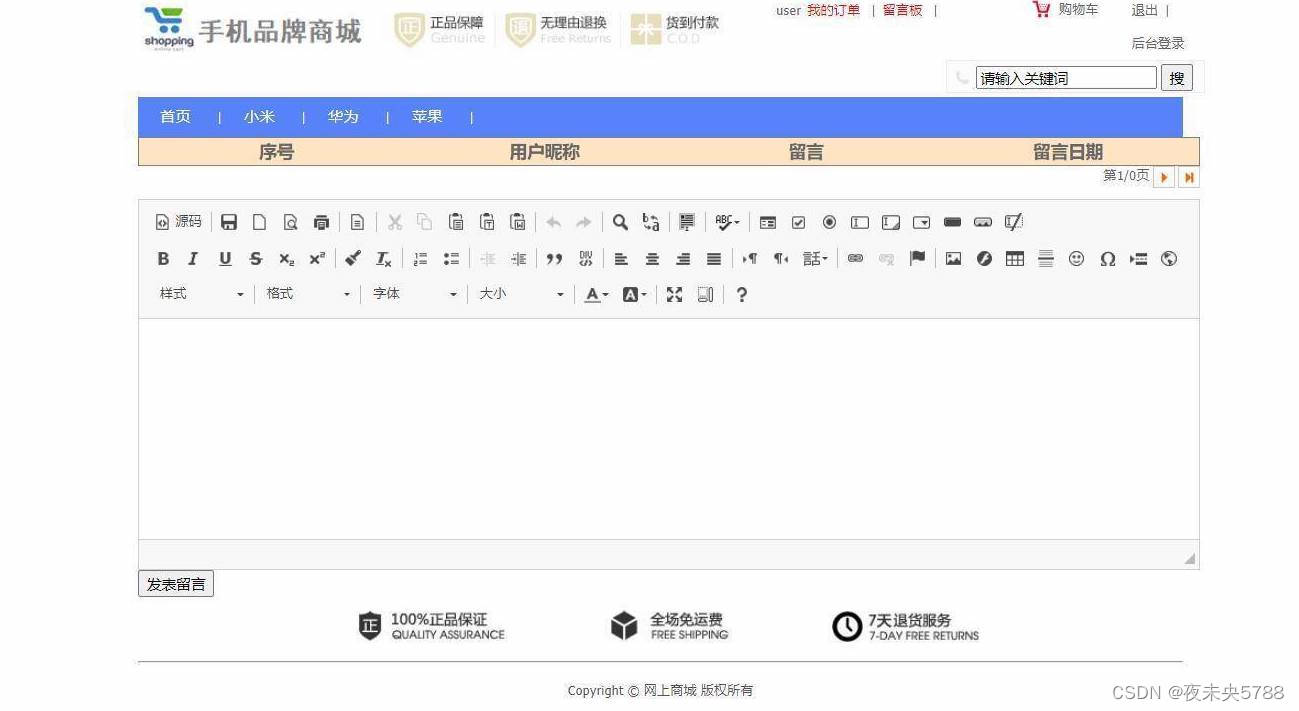
Task: Insert a button form element
Action: tap(953, 222)
